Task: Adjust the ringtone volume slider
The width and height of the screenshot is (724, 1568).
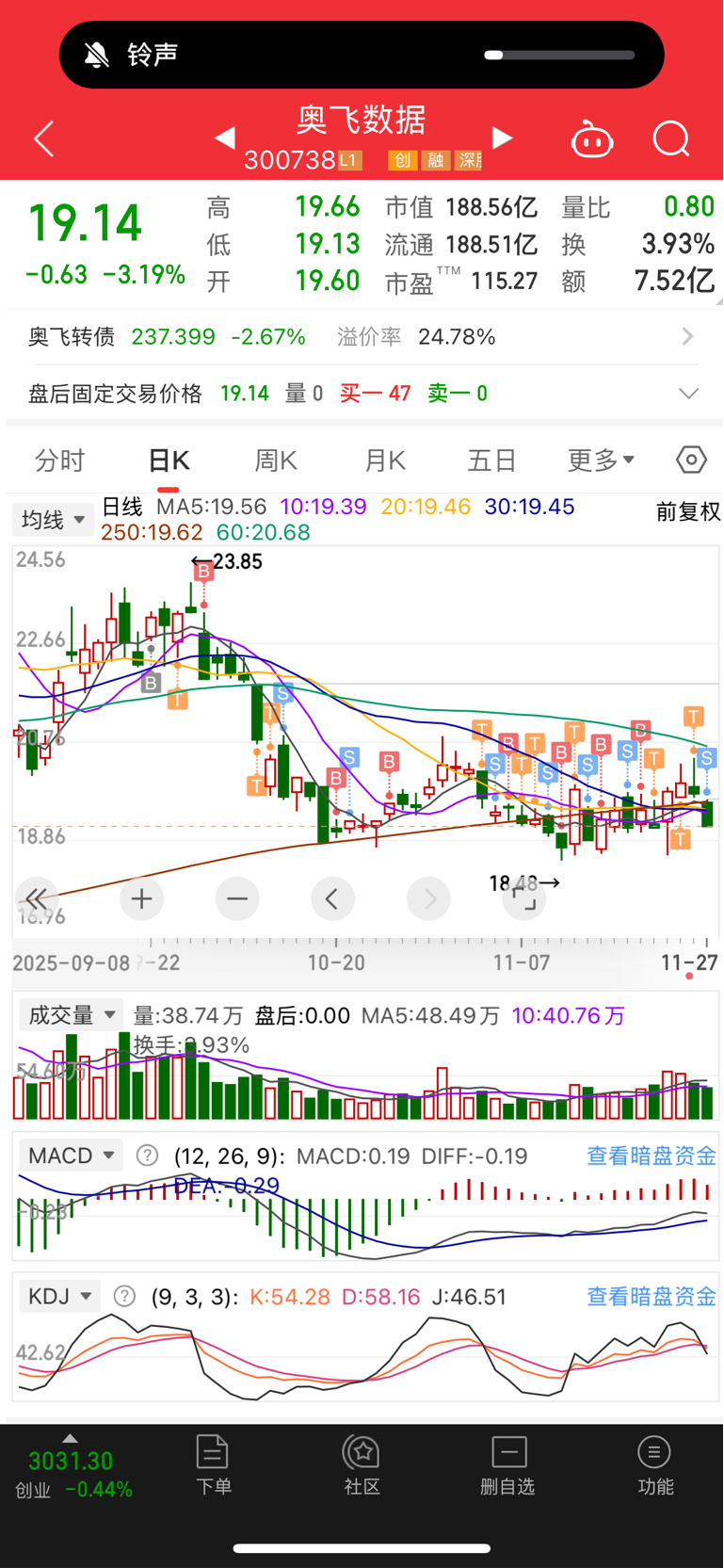Action: (559, 55)
